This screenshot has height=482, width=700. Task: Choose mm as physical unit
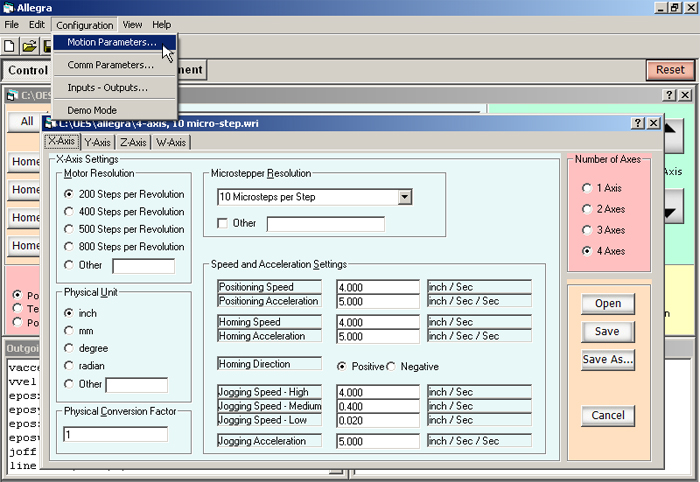[79, 331]
